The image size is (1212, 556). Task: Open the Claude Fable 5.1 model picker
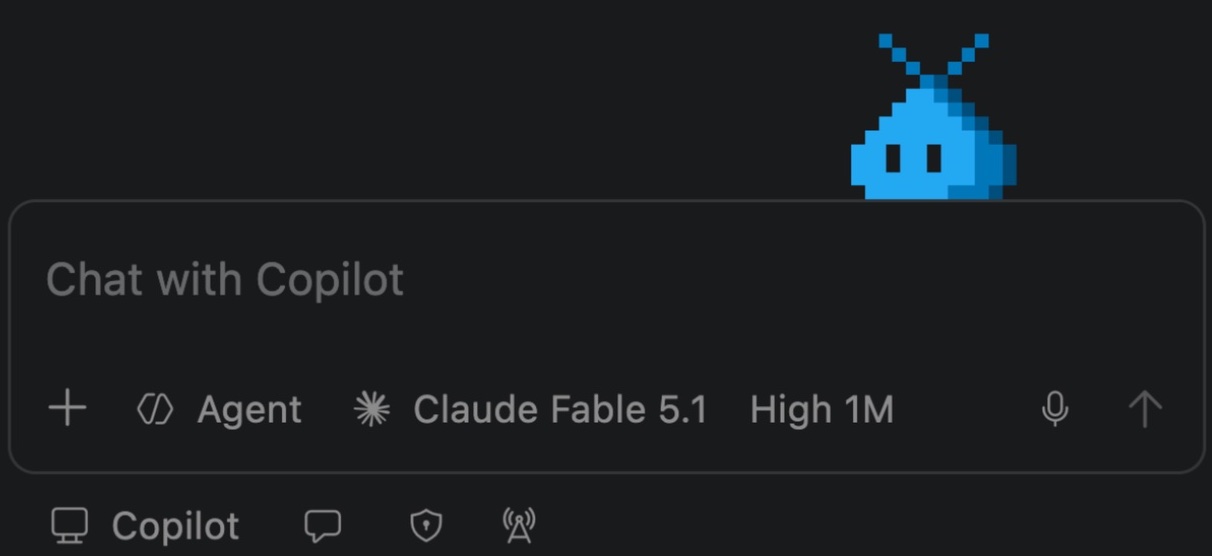pos(531,409)
